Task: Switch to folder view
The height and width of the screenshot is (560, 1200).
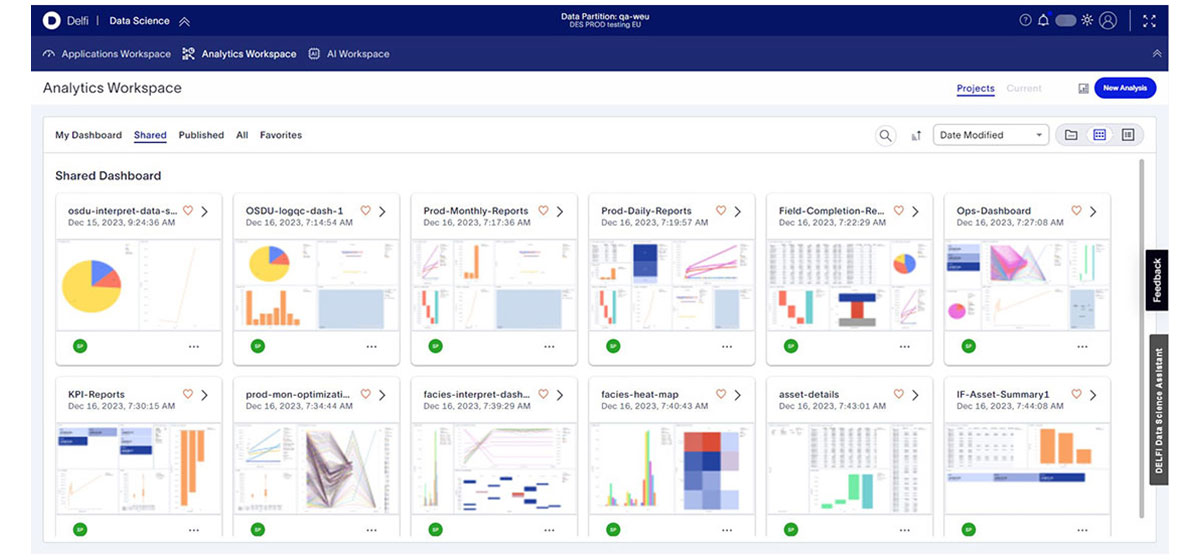Action: coord(1071,135)
